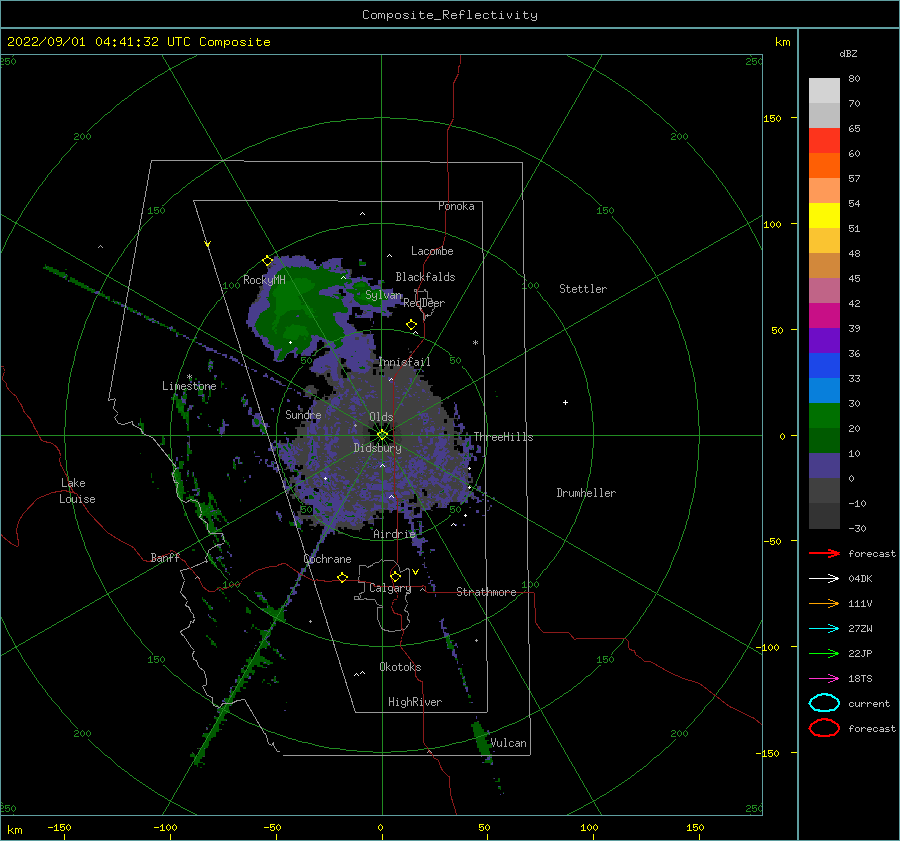
Task: Click the Okotoks label
Action: 400,666
